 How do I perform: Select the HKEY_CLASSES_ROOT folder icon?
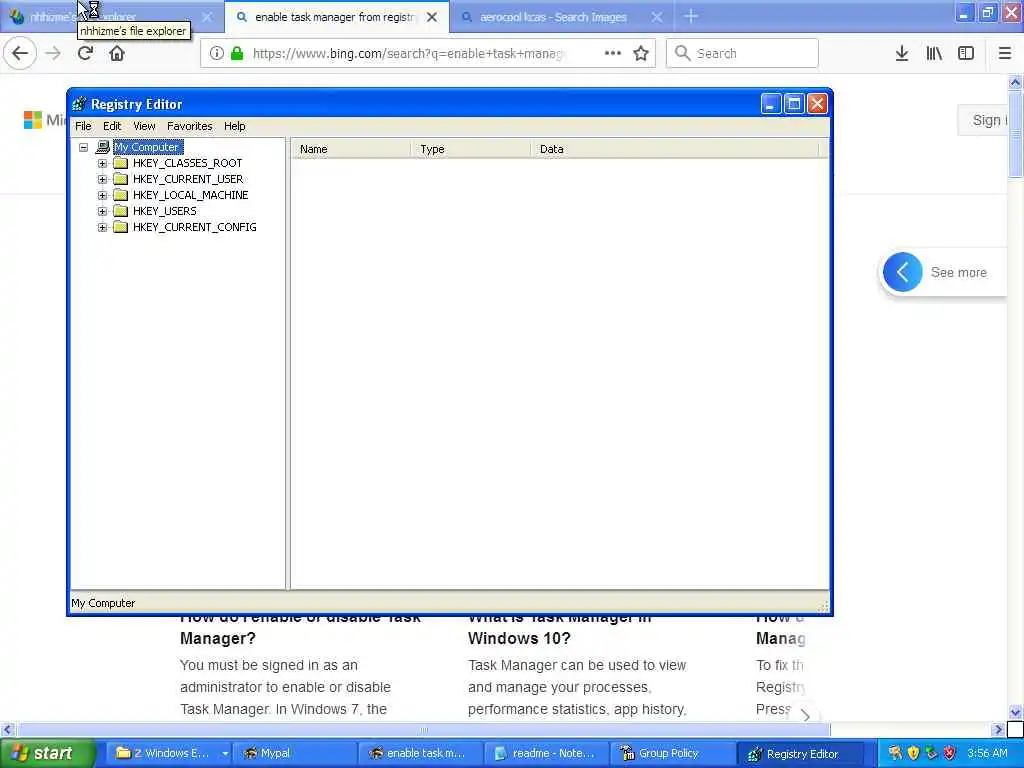click(x=120, y=163)
